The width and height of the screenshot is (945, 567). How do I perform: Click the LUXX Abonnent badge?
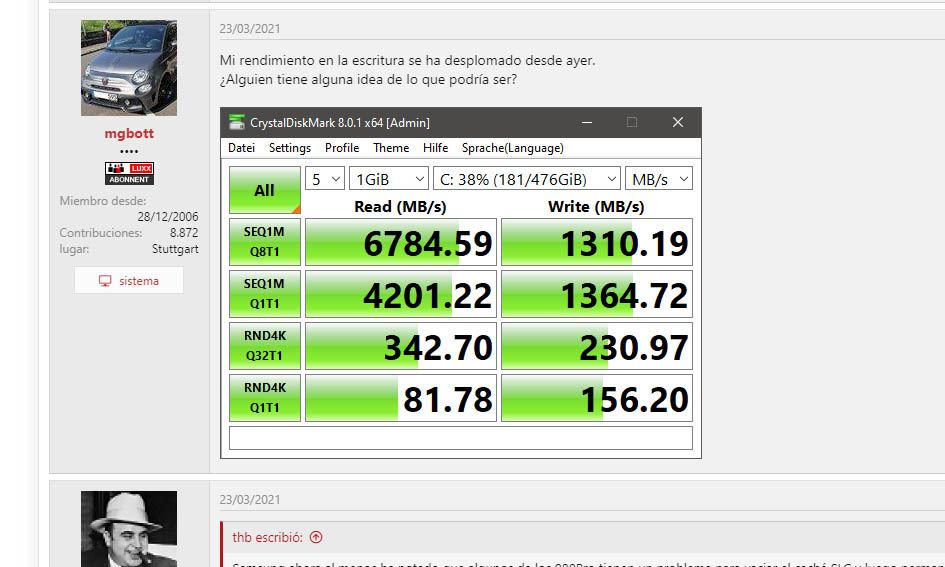(x=129, y=174)
